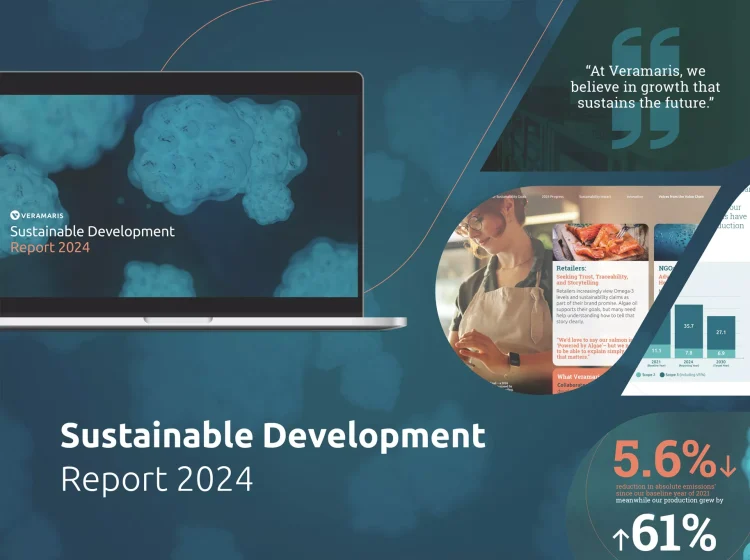The image size is (750, 560).
Task: Click the "Scope 2" legend label
Action: click(648, 375)
